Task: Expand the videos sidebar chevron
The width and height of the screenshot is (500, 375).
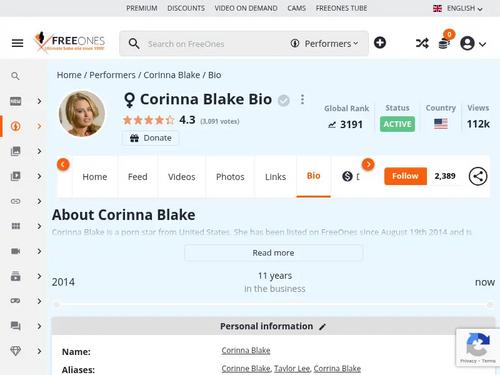Action: pyautogui.click(x=39, y=176)
